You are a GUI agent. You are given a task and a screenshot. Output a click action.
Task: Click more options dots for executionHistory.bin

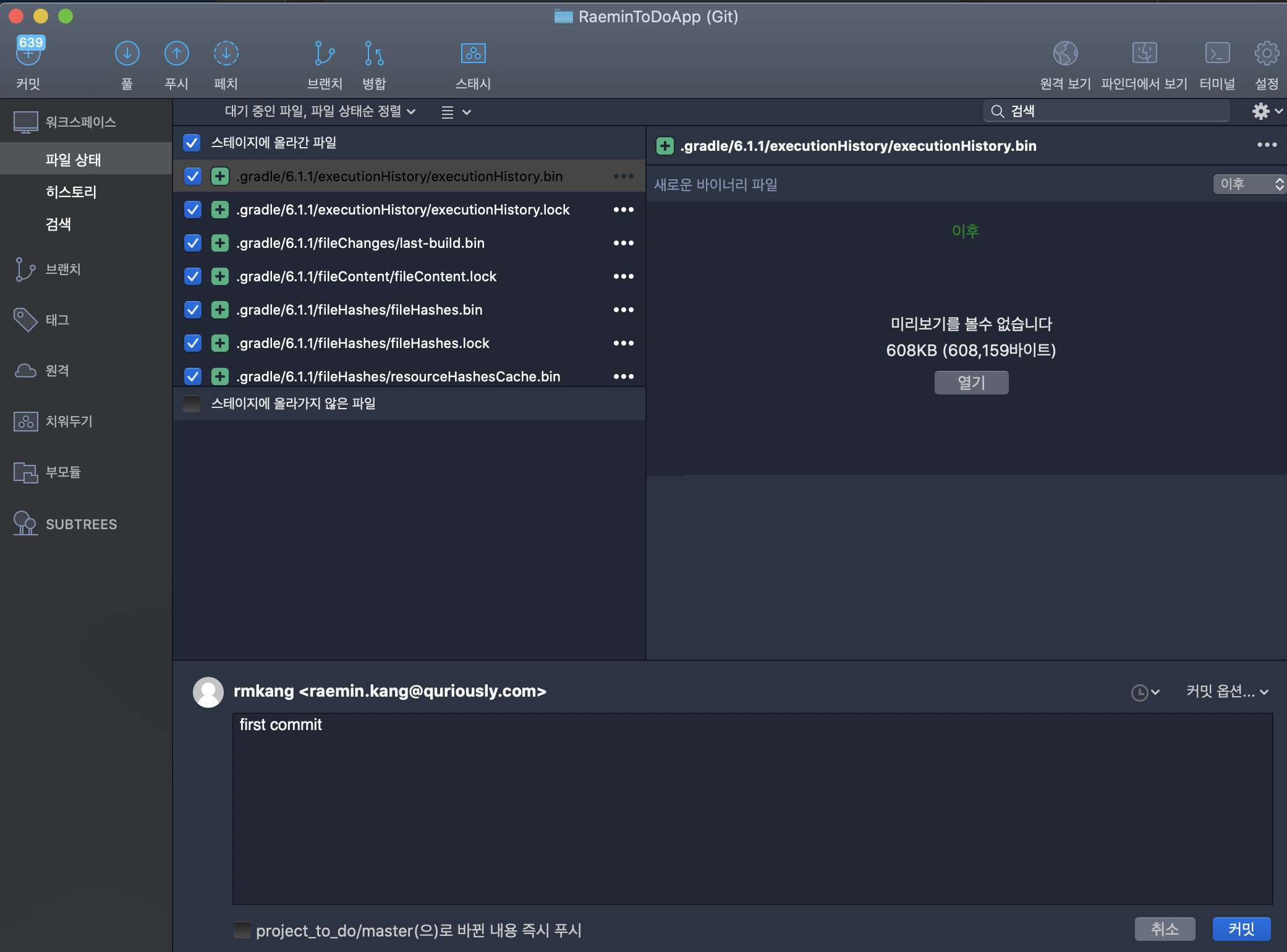624,176
